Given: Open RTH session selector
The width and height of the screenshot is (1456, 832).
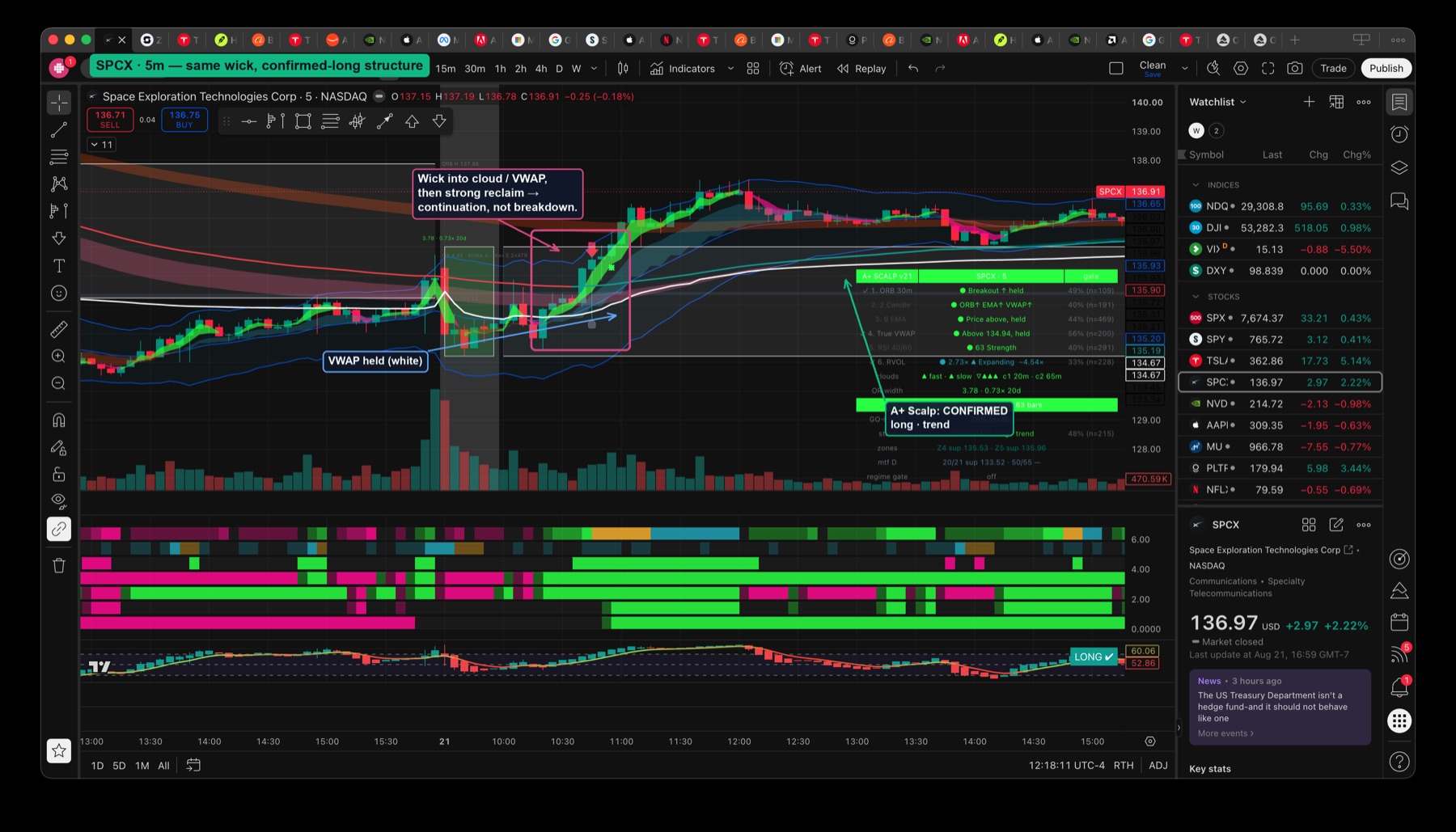Looking at the screenshot, I should 1124,766.
